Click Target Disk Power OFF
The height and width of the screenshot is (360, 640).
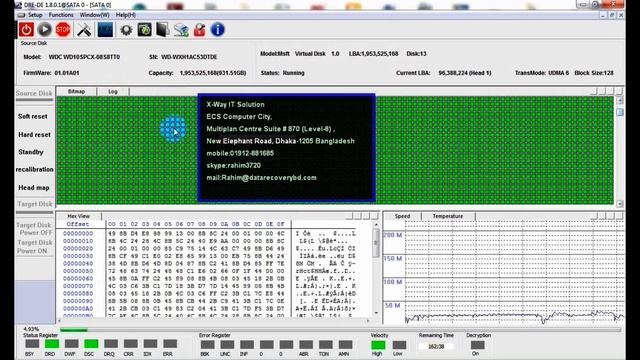[x=34, y=229]
